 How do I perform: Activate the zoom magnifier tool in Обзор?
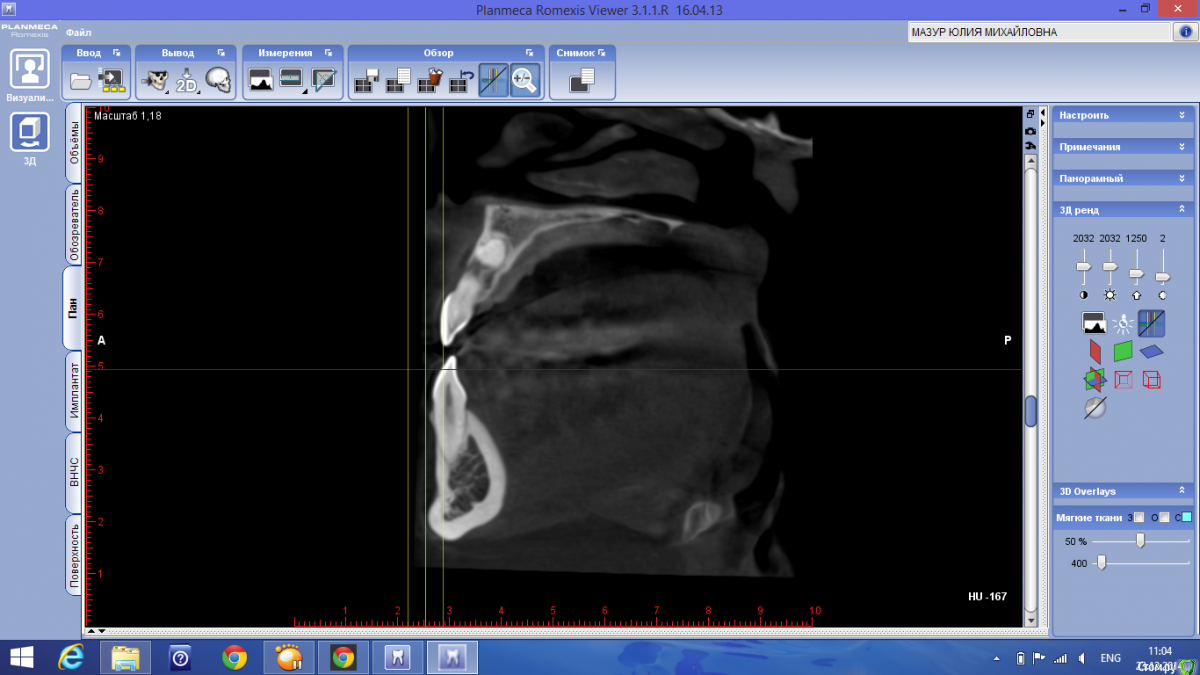[525, 80]
